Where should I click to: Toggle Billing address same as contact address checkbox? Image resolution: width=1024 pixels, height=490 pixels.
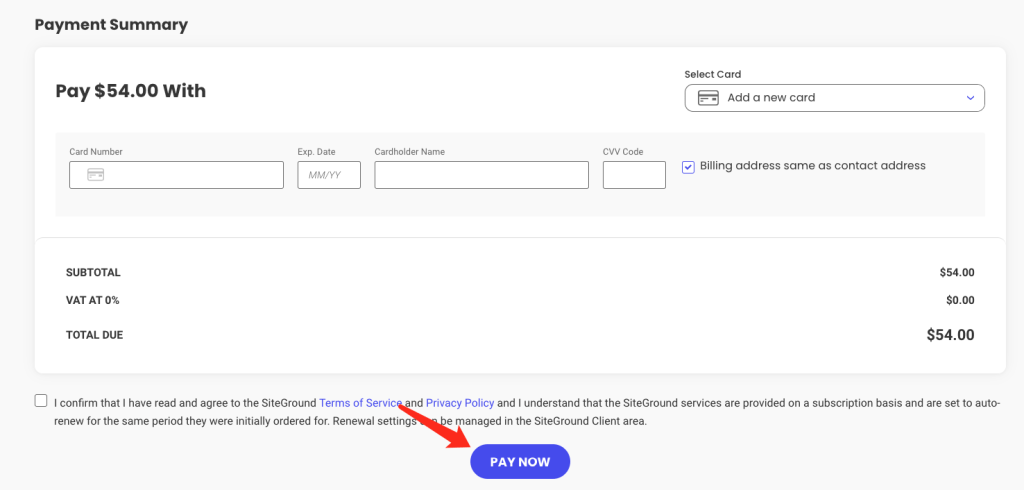click(x=688, y=167)
